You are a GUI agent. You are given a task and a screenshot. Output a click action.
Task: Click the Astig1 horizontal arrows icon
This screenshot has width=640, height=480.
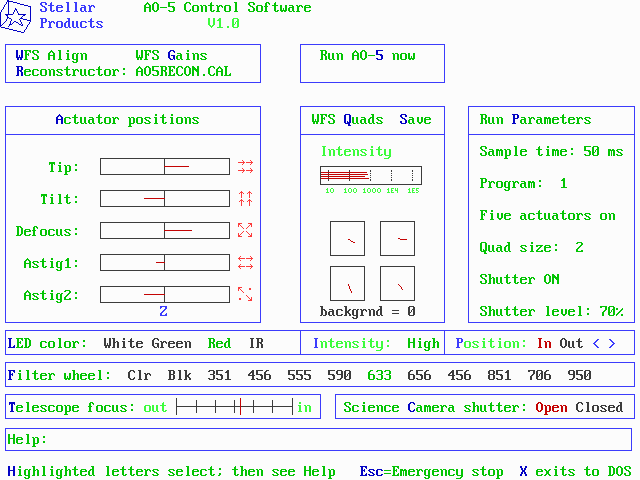pos(245,262)
